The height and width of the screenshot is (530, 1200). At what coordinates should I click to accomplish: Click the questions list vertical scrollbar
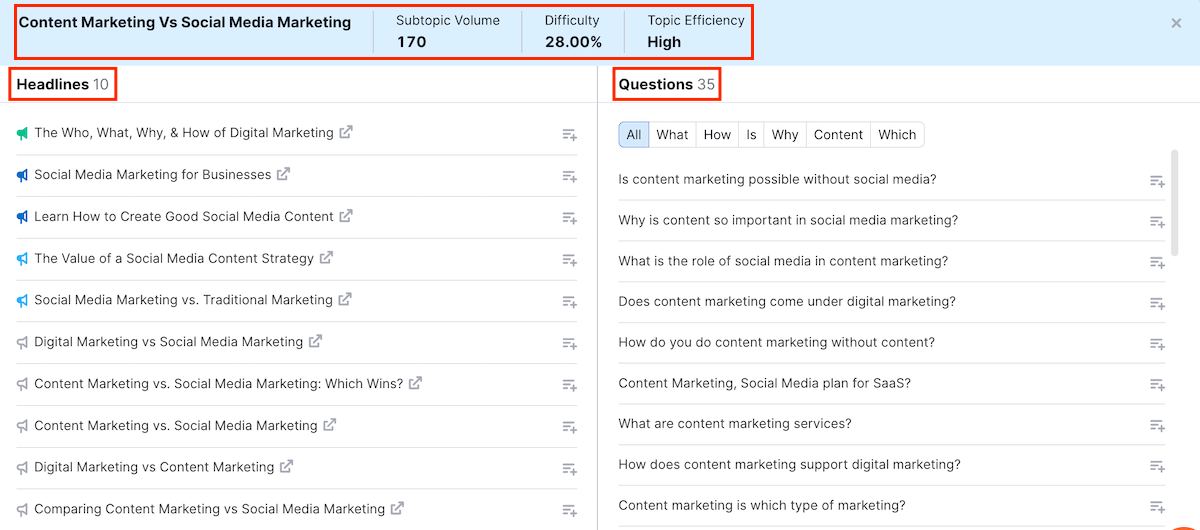tap(1174, 200)
